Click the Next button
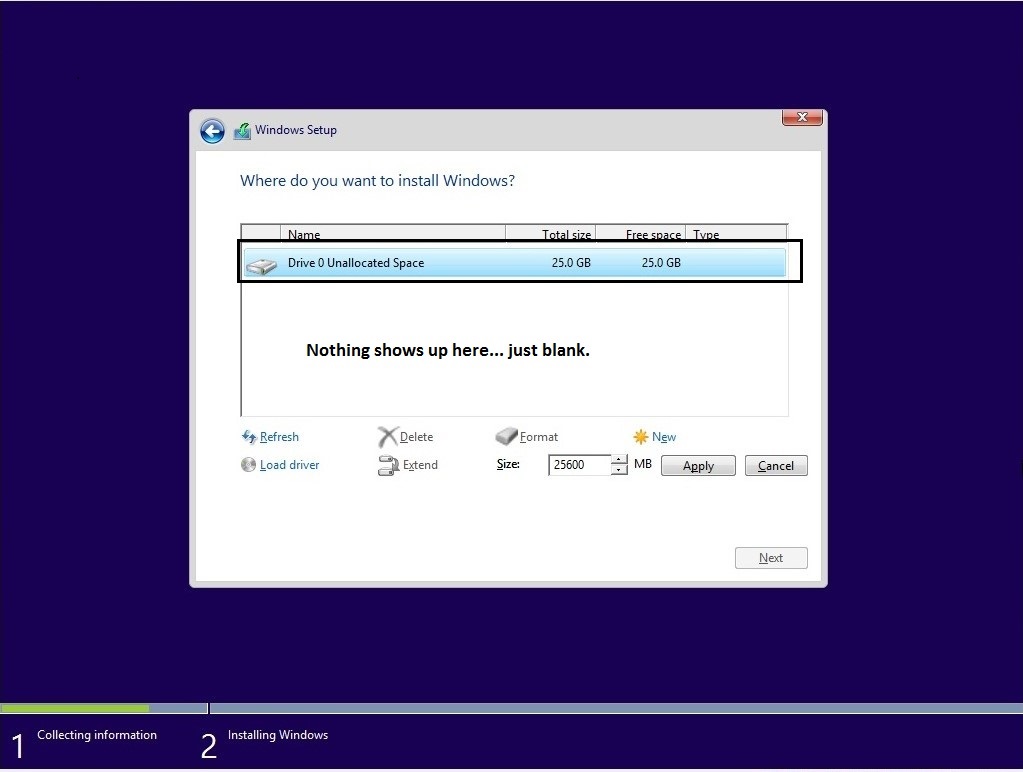This screenshot has height=772, width=1023. click(771, 558)
